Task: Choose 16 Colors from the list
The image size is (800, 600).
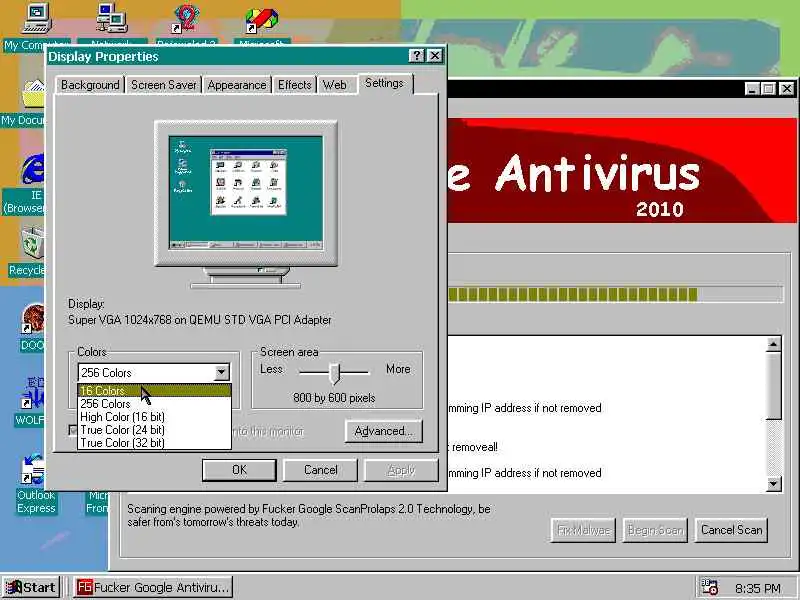Action: pos(154,390)
